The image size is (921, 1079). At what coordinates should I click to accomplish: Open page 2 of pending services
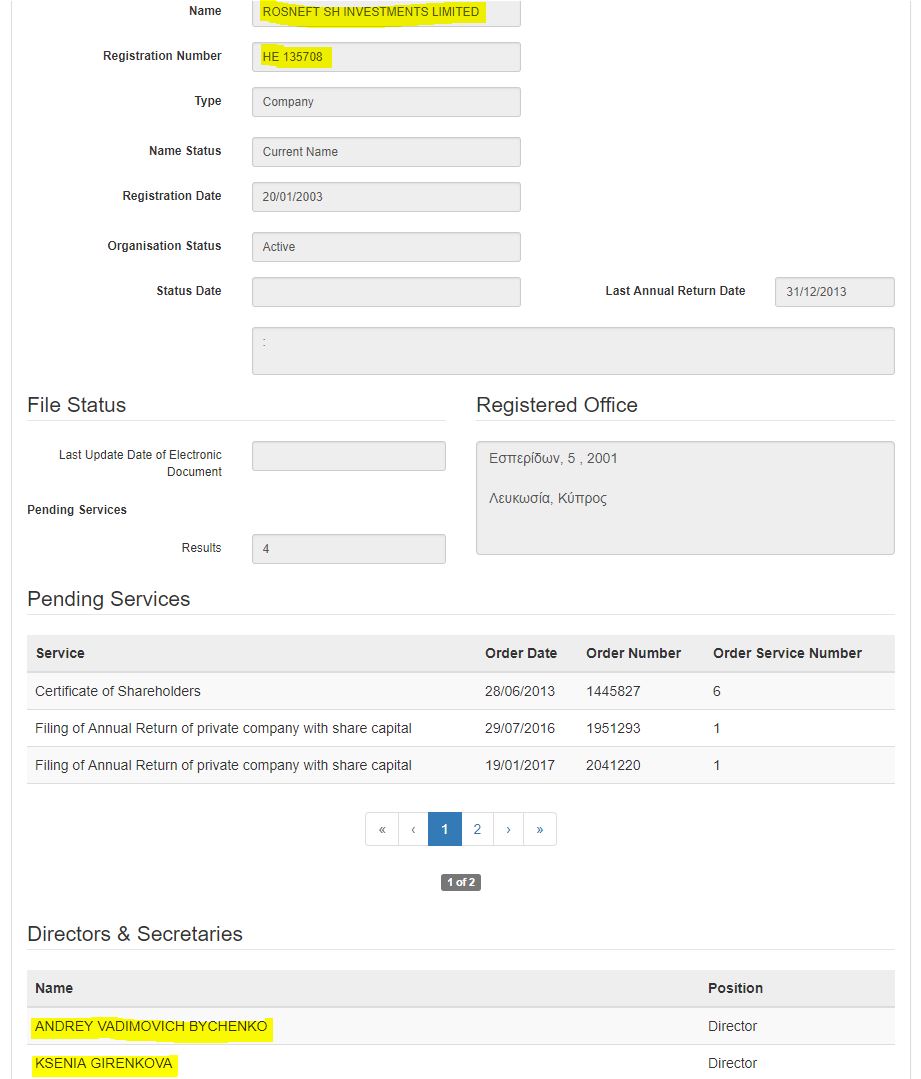pyautogui.click(x=477, y=829)
